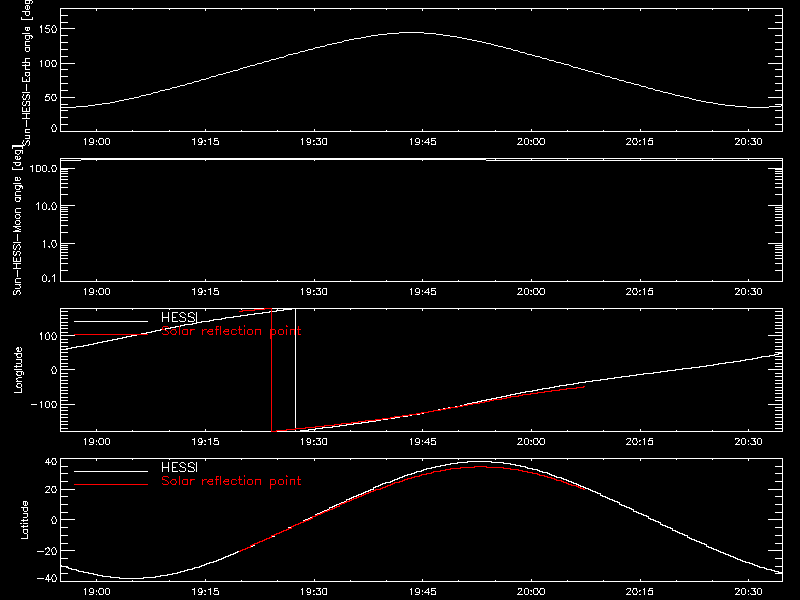
Task: Click 'Solar reflection point' legend in Longitude plot
Action: click(231, 331)
